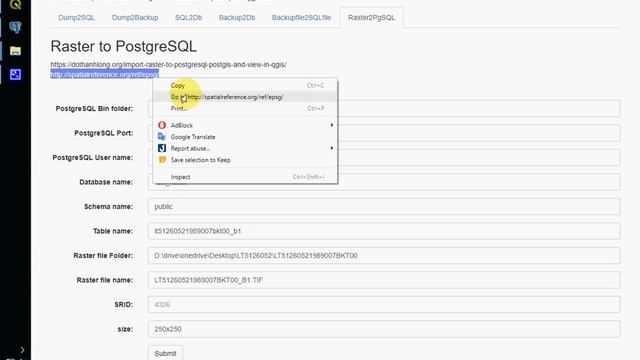This screenshot has height=360, width=640.
Task: Open the QGIS icon in the left sidebar
Action: click(x=15, y=4)
